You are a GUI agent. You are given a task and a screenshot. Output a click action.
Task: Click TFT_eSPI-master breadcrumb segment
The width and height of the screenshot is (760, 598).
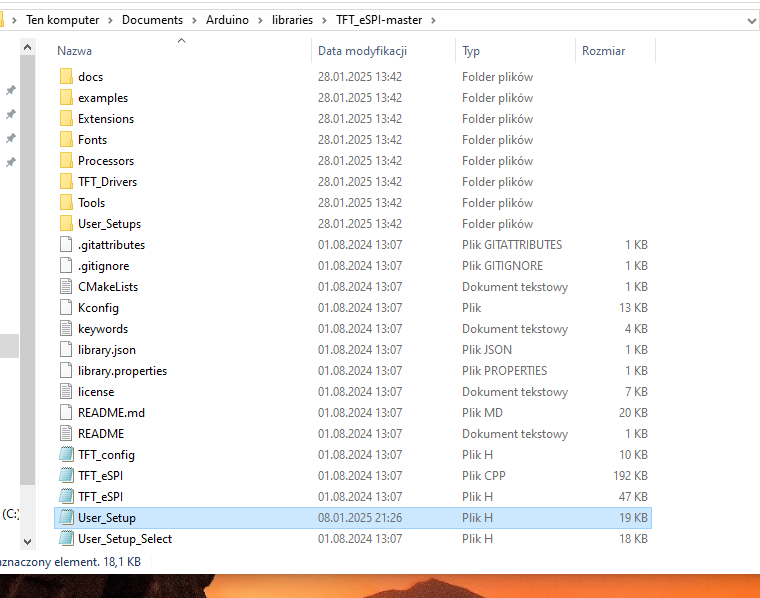click(x=379, y=20)
